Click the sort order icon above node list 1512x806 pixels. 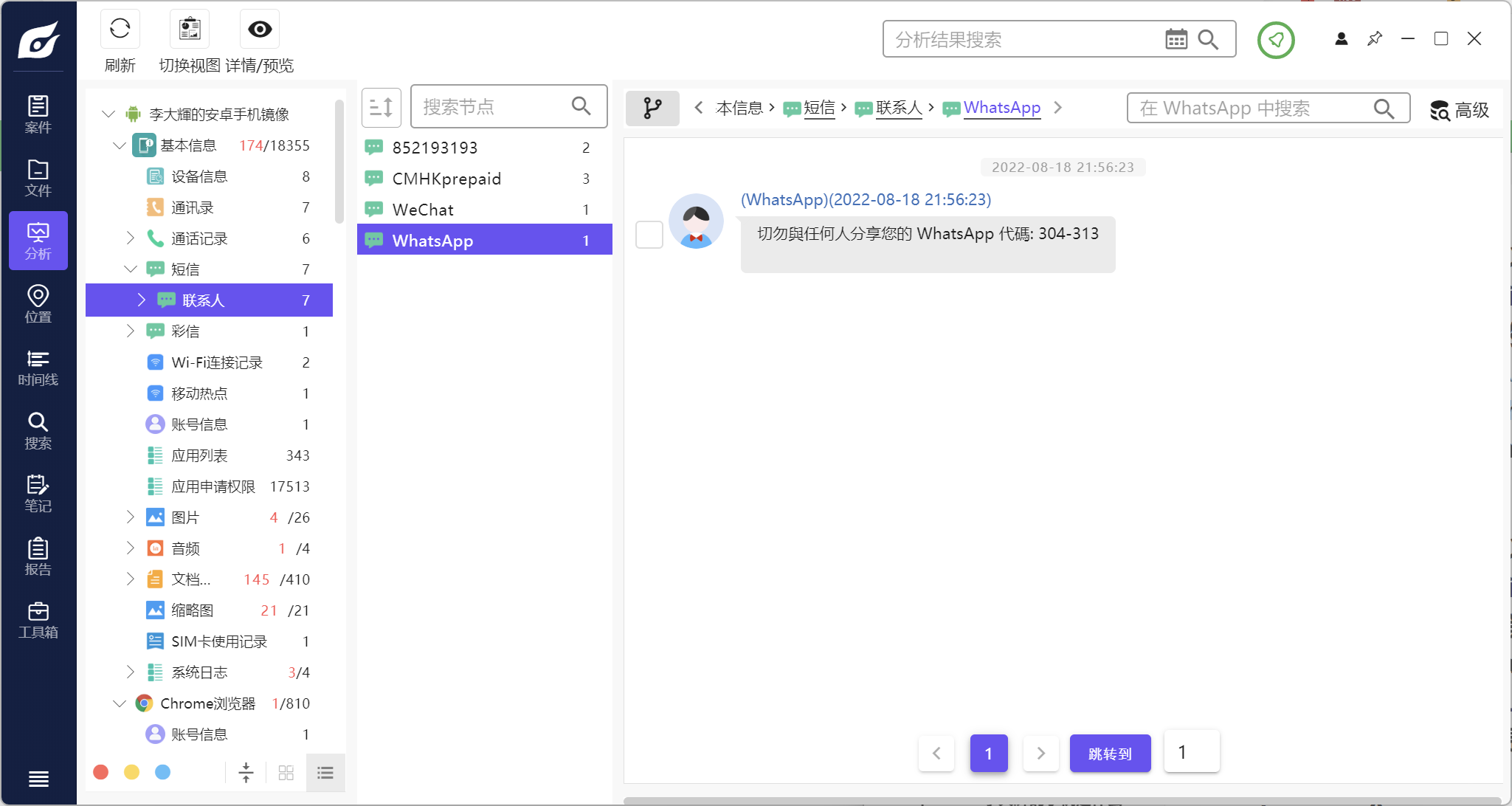click(381, 108)
